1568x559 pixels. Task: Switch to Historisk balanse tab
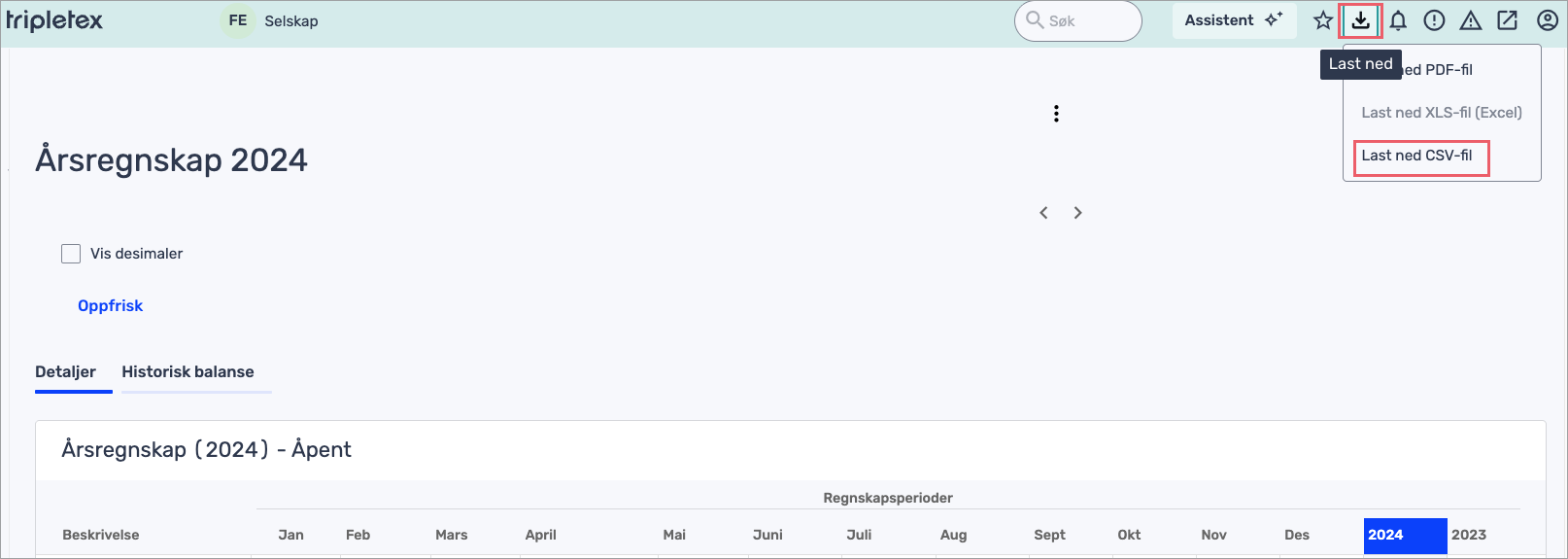[x=187, y=372]
